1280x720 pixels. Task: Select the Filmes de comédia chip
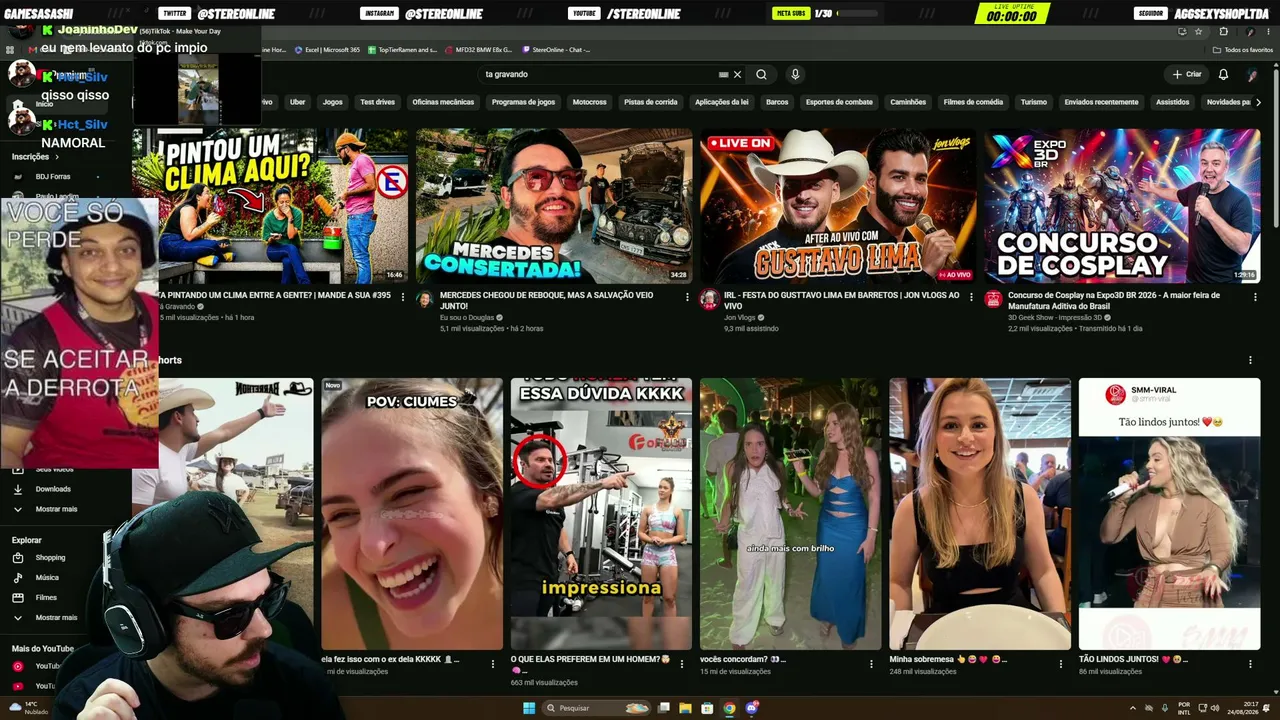click(973, 102)
